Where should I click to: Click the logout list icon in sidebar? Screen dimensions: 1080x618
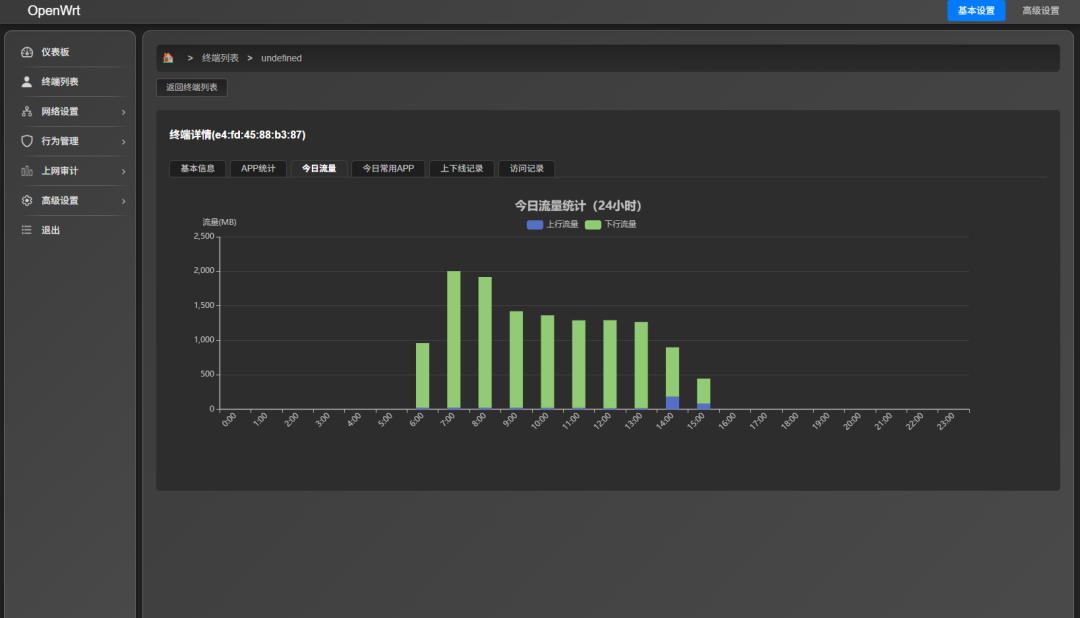point(27,230)
